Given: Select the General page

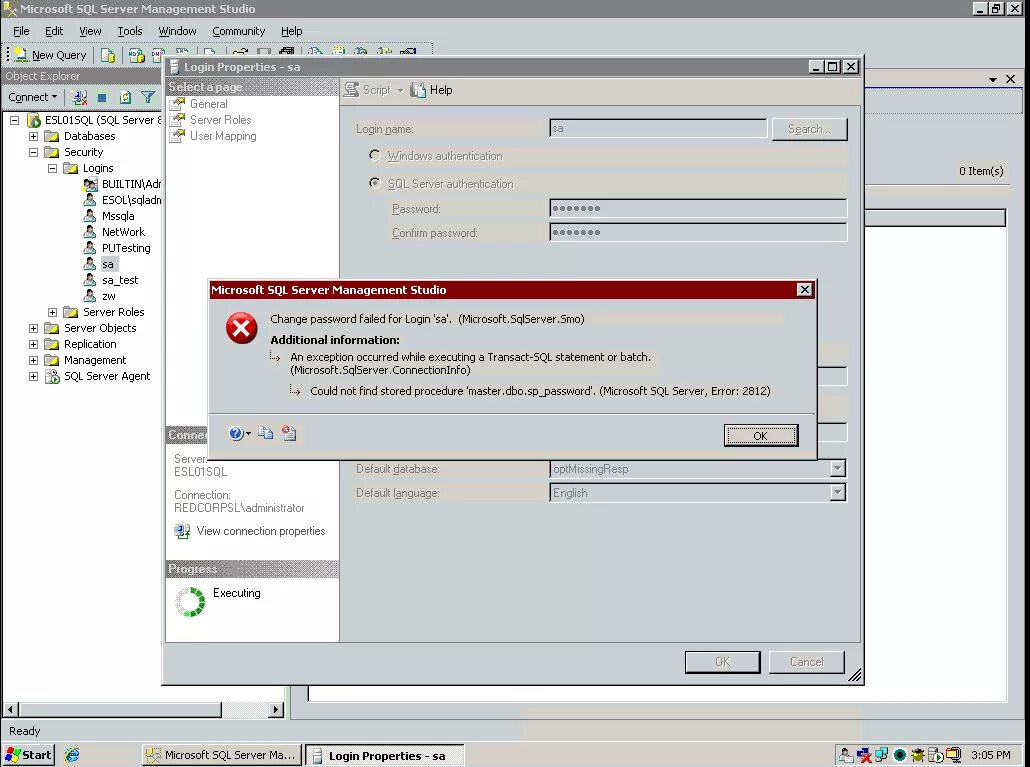Looking at the screenshot, I should [x=208, y=104].
